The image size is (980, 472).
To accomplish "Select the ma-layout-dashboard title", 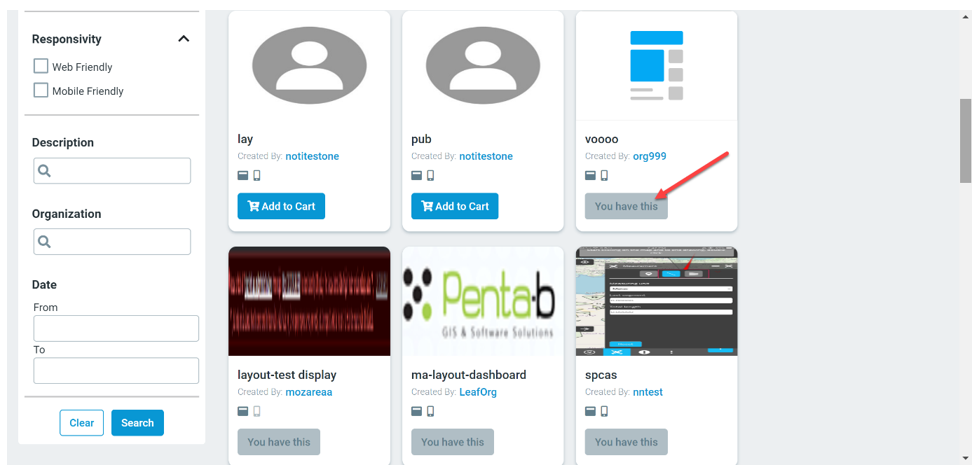I will point(469,375).
